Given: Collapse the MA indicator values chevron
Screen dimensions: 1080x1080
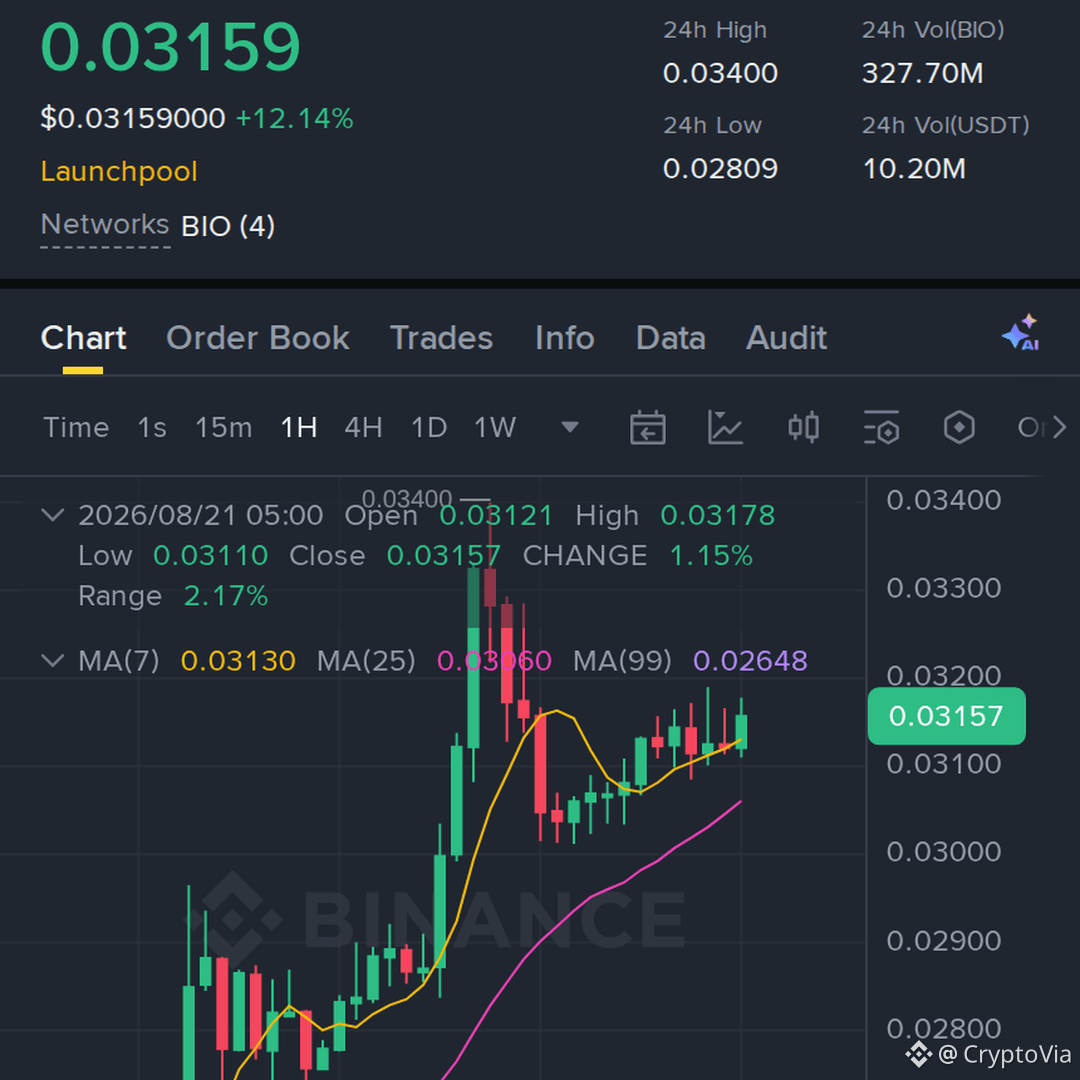Looking at the screenshot, I should pos(53,661).
